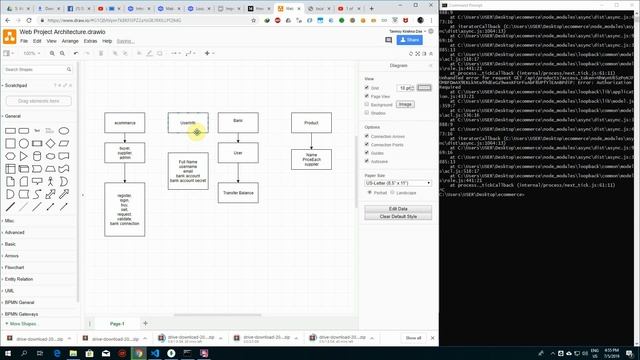Open the File menu

point(24,41)
